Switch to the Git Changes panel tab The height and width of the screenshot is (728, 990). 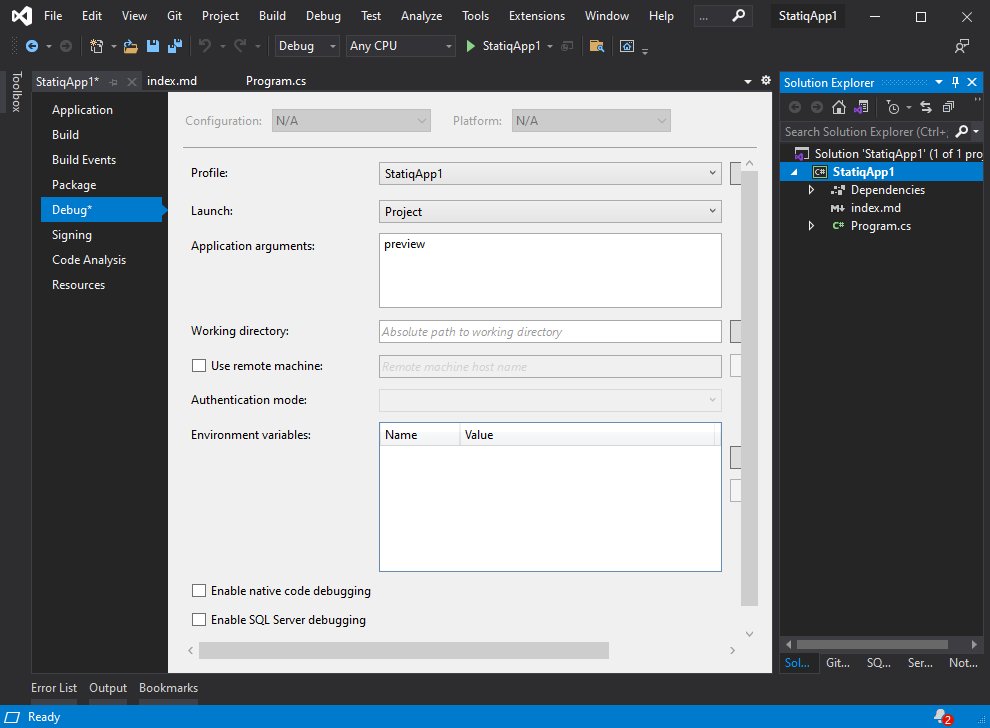click(838, 662)
